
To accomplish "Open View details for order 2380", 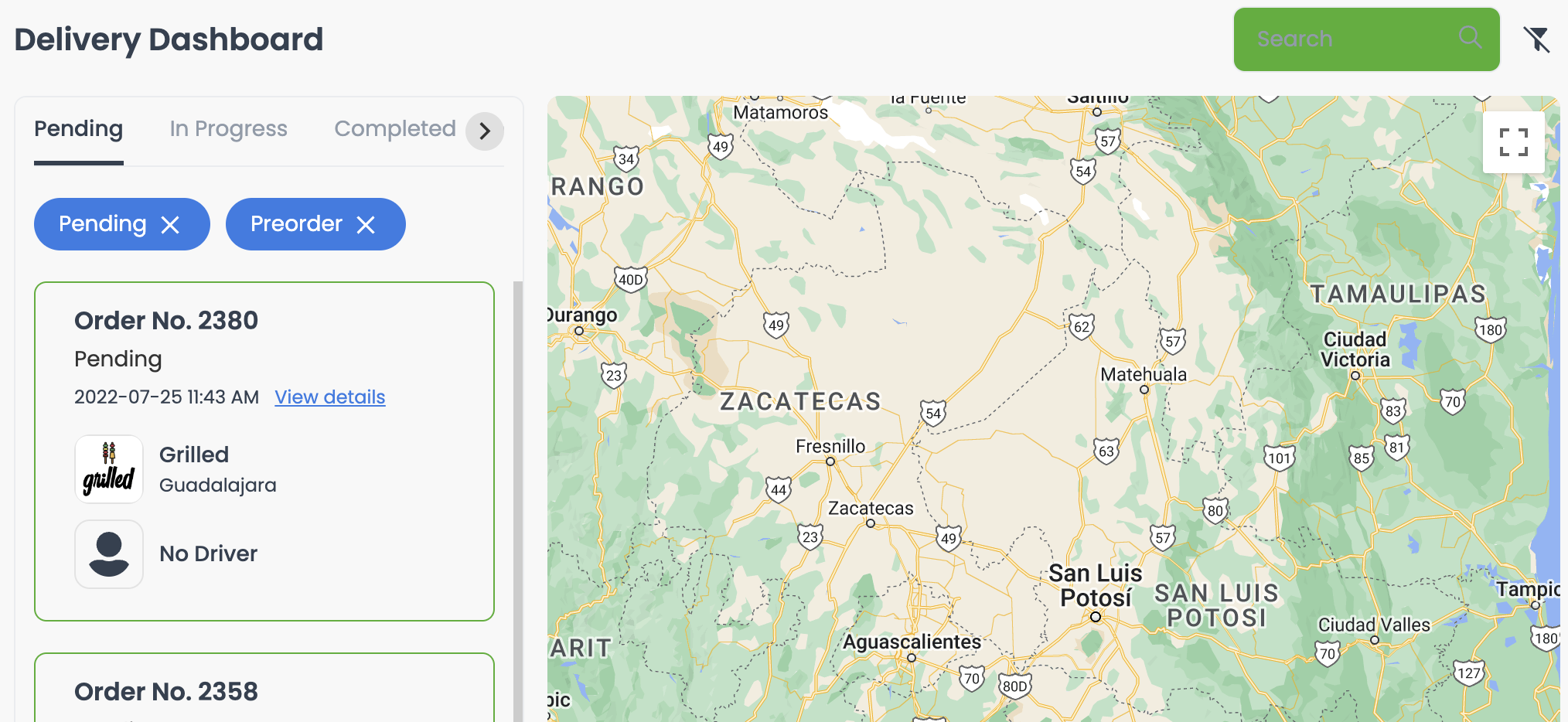I will [330, 397].
